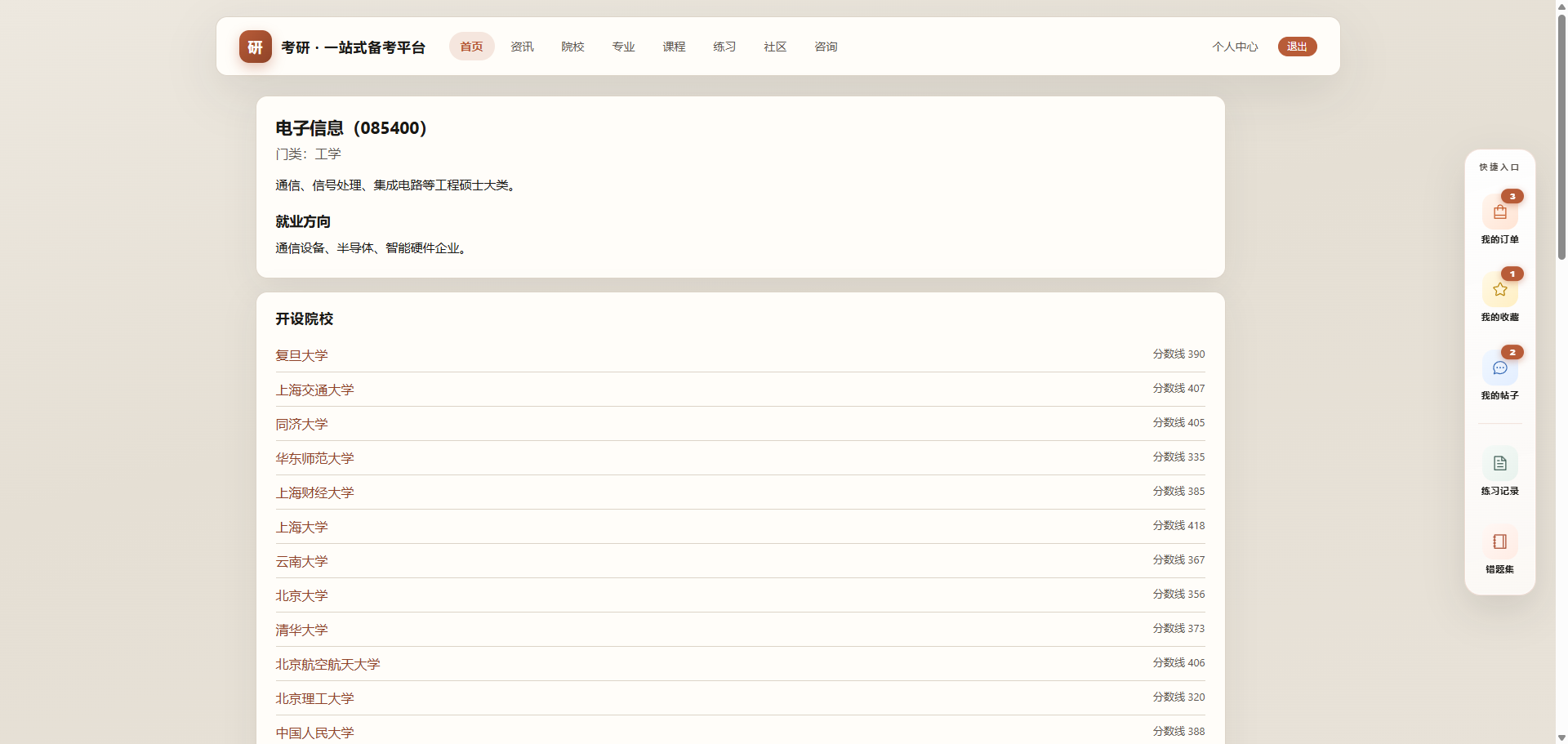Open 上海财经大学 school link
The image size is (1568, 744).
tap(314, 492)
